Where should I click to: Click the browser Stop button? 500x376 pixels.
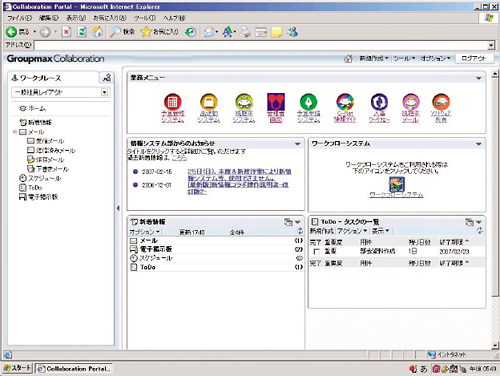click(x=67, y=32)
